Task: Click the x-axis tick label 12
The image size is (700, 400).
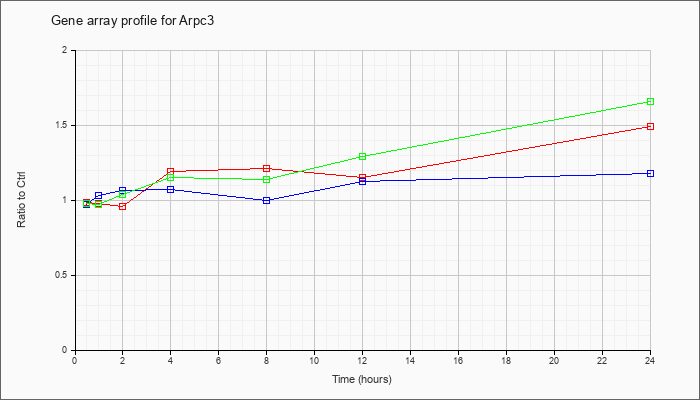Action: 362,361
